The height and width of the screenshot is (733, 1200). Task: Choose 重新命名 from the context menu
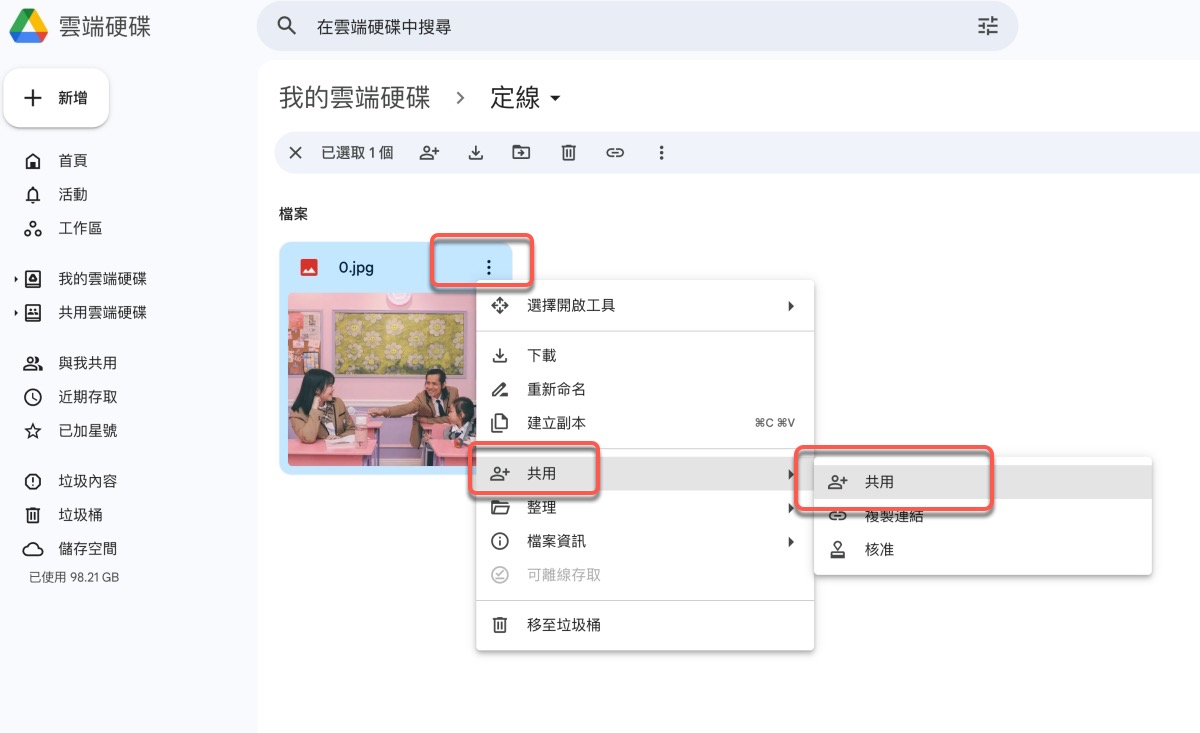tap(556, 389)
